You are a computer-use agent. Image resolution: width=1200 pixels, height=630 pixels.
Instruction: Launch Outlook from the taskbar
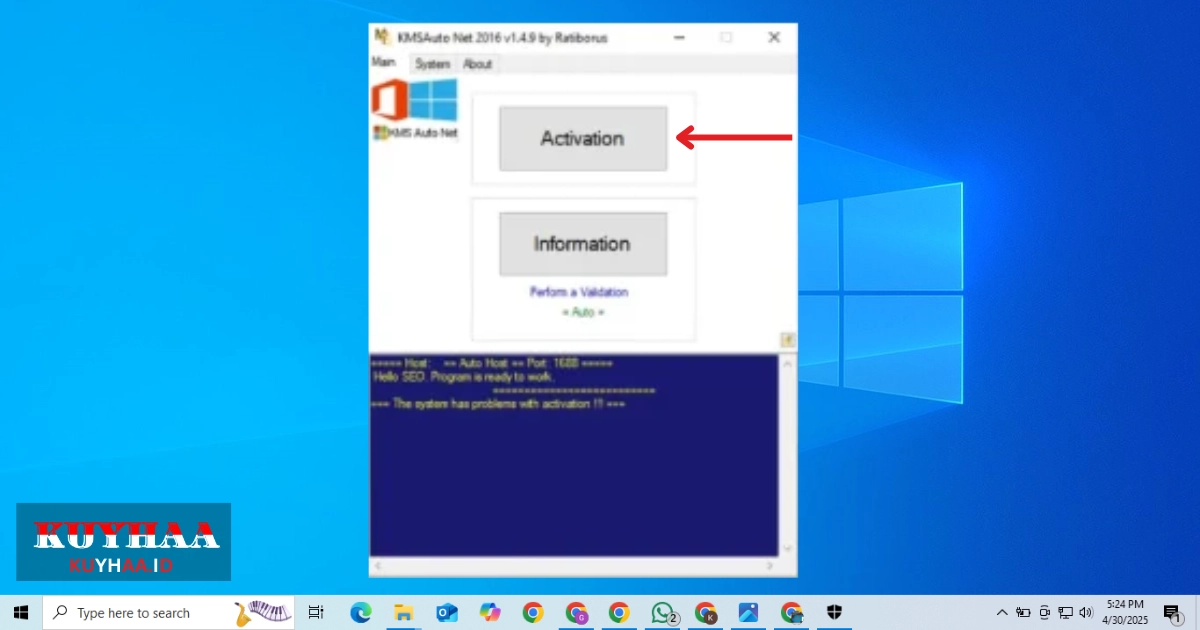point(446,613)
